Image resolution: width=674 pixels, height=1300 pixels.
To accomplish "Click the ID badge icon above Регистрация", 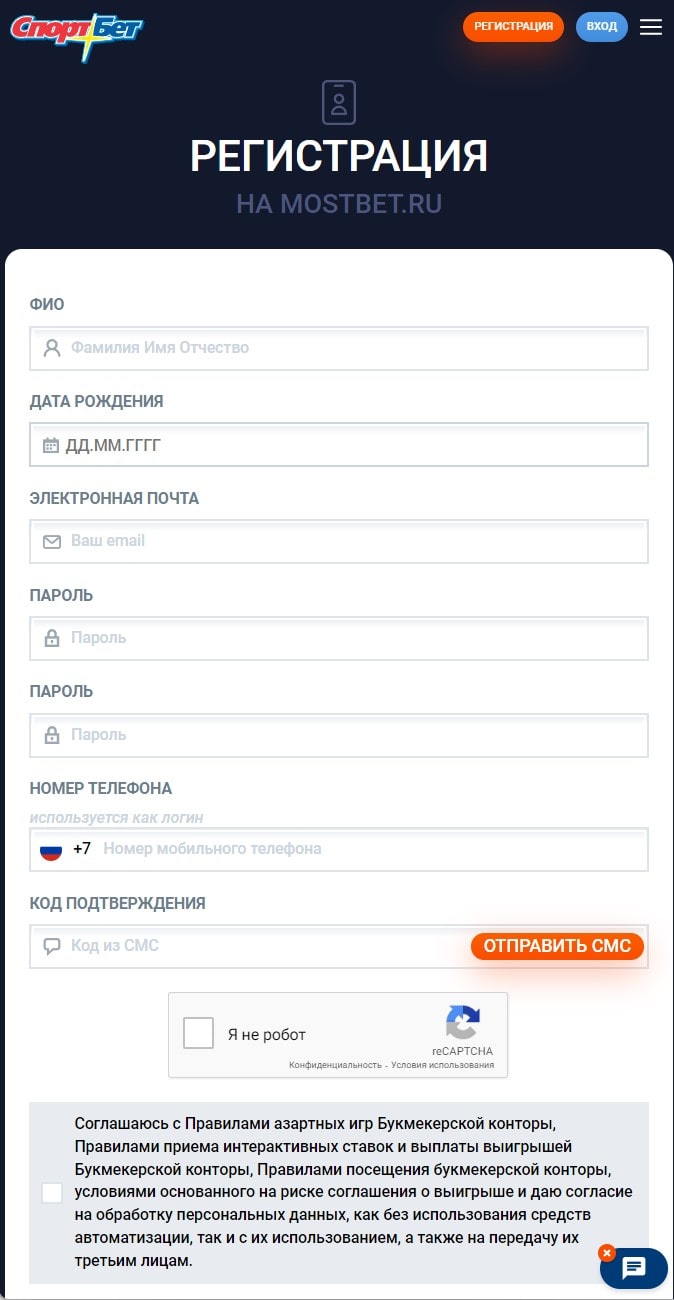I will (339, 102).
